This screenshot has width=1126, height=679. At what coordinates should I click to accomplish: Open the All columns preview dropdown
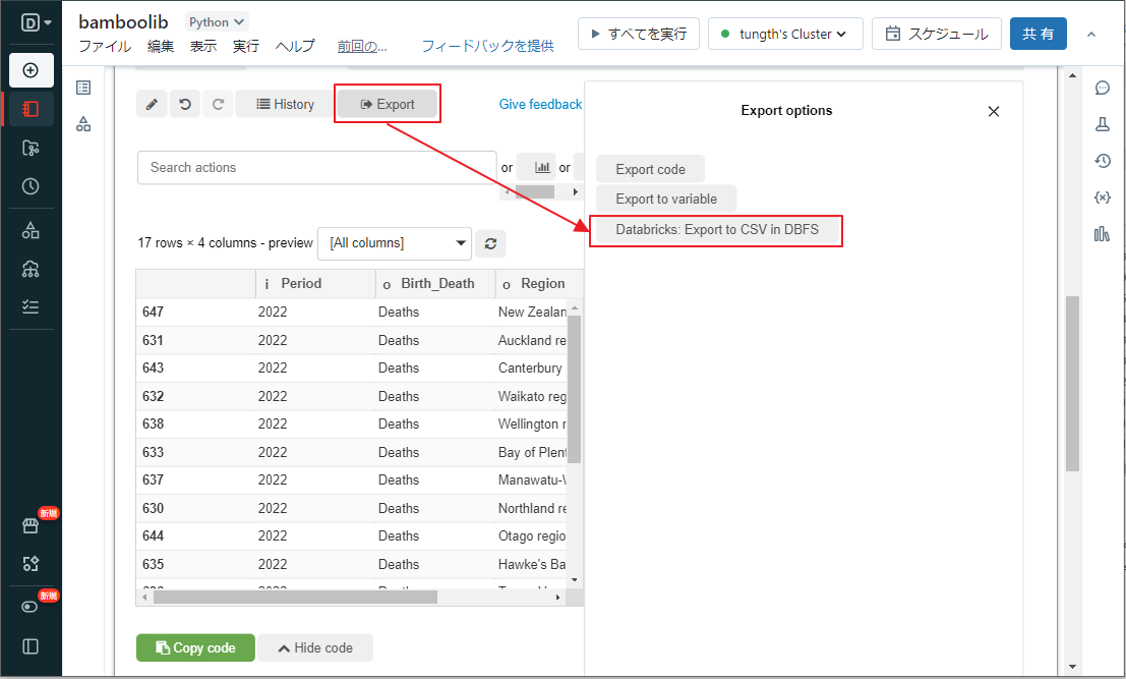[x=394, y=243]
